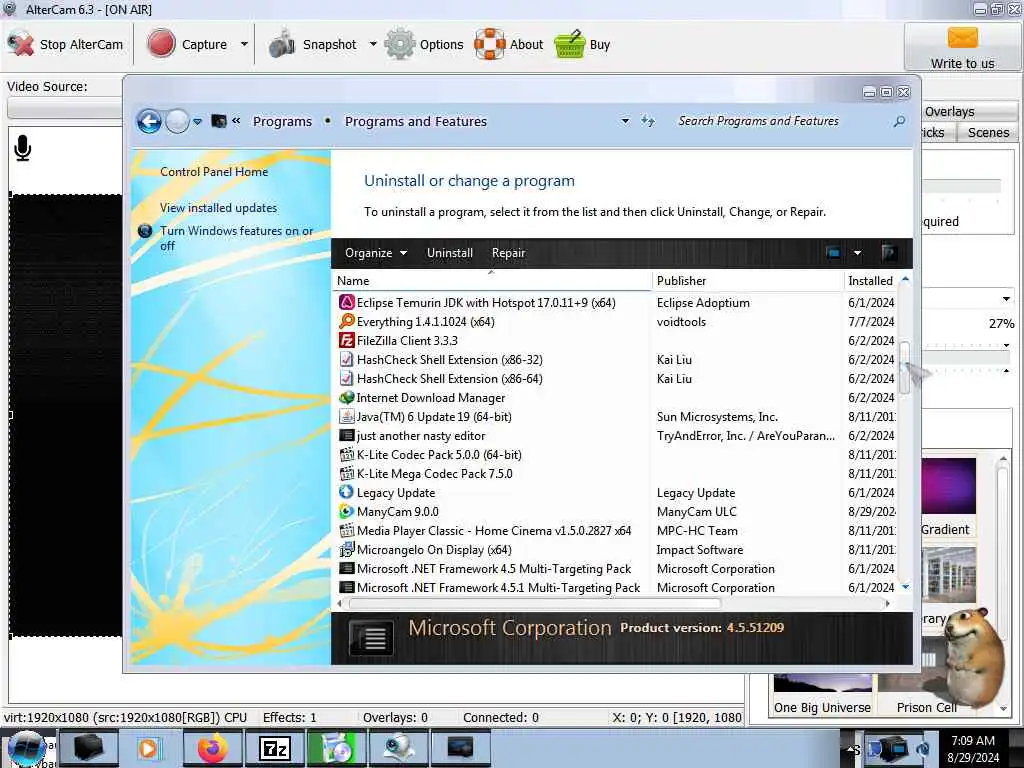
Task: Click the Internet Download Manager icon
Action: click(x=347, y=397)
